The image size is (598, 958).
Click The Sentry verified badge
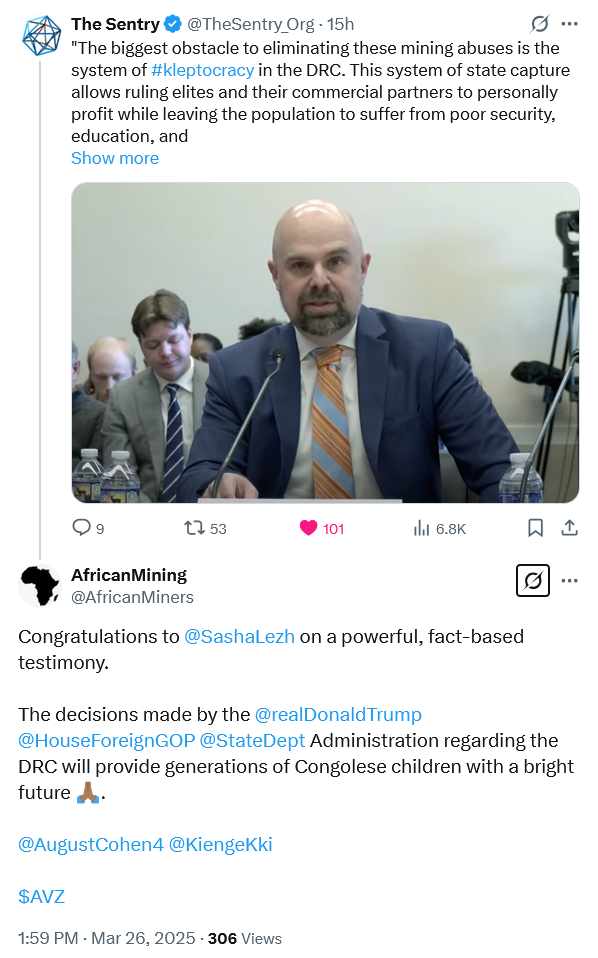pos(173,24)
